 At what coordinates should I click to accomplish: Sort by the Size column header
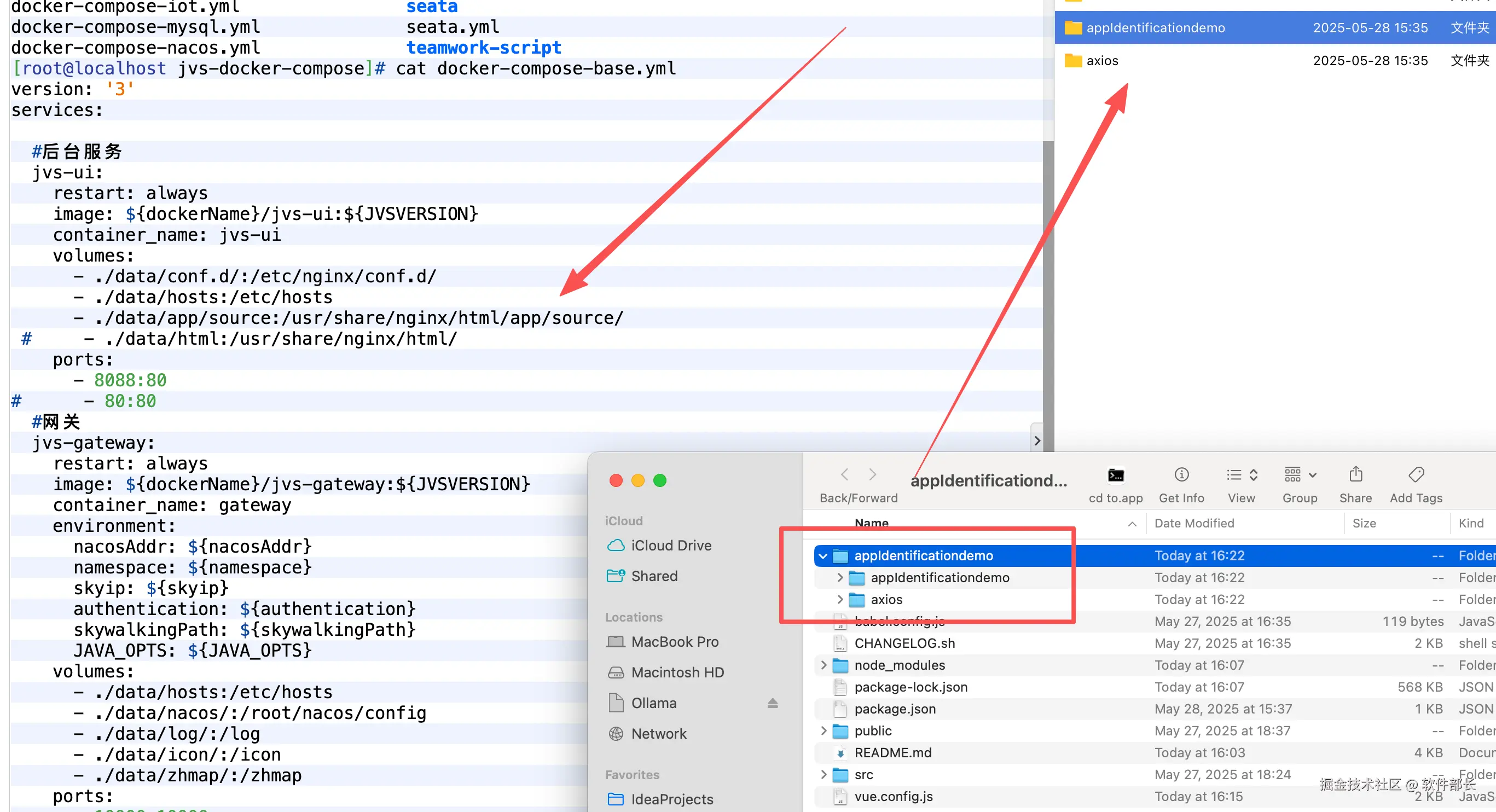pos(1364,523)
